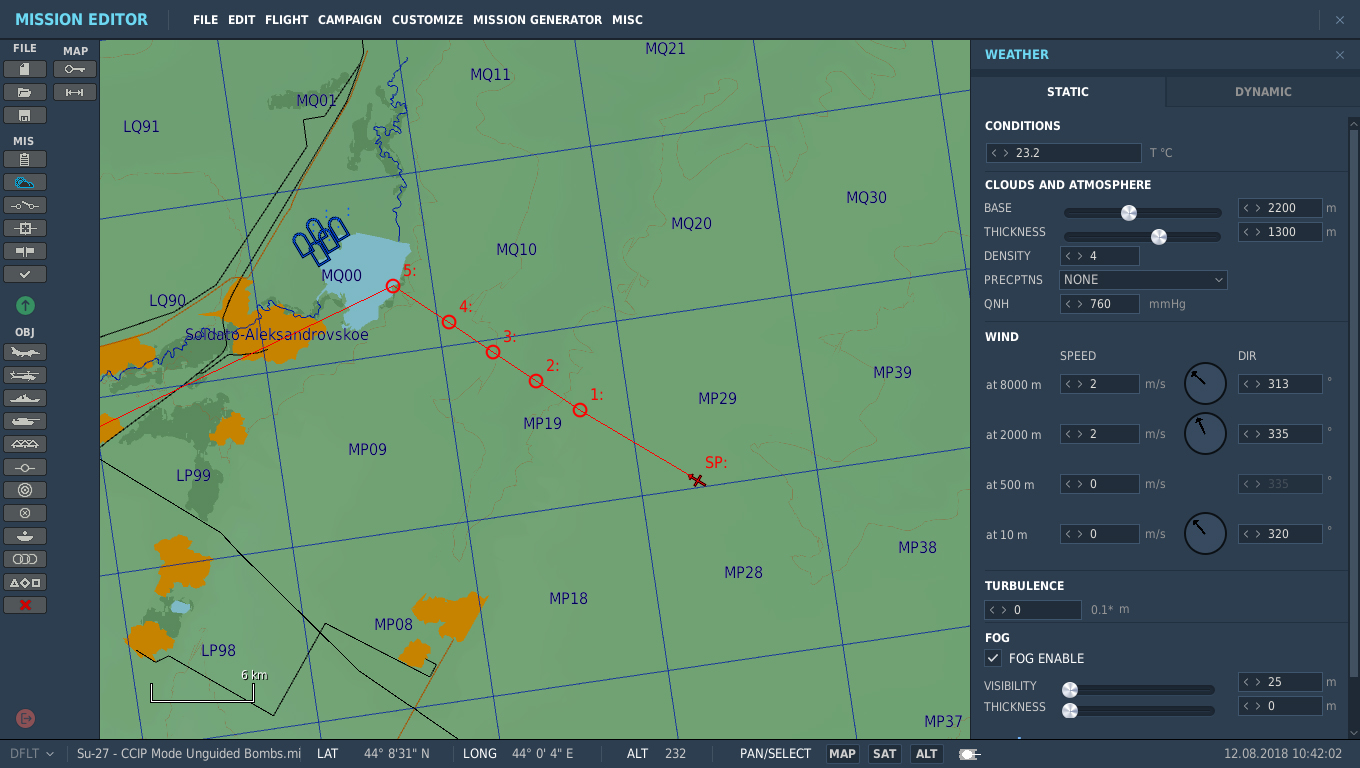Viewport: 1360px width, 768px height.
Task: Select the navigation point tool
Action: point(25,467)
